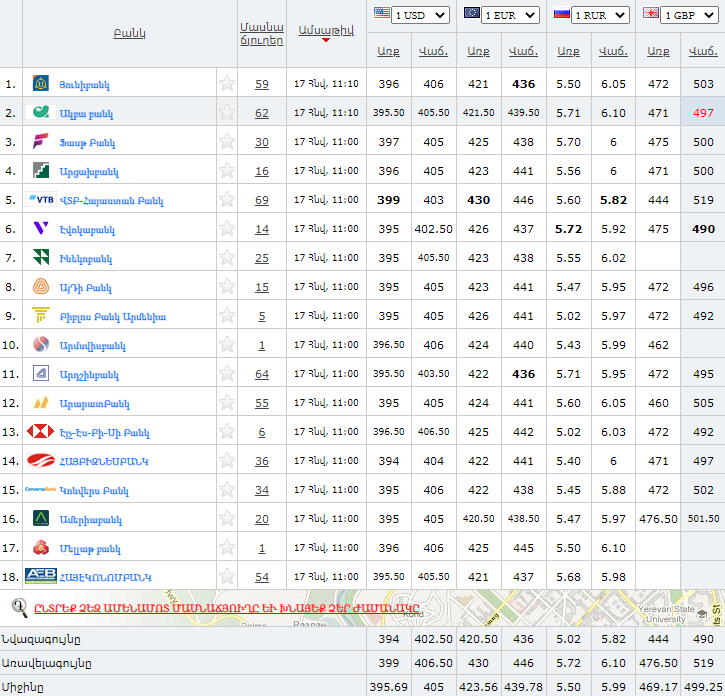
Task: Click the US flag icon beside USD
Action: click(x=381, y=13)
